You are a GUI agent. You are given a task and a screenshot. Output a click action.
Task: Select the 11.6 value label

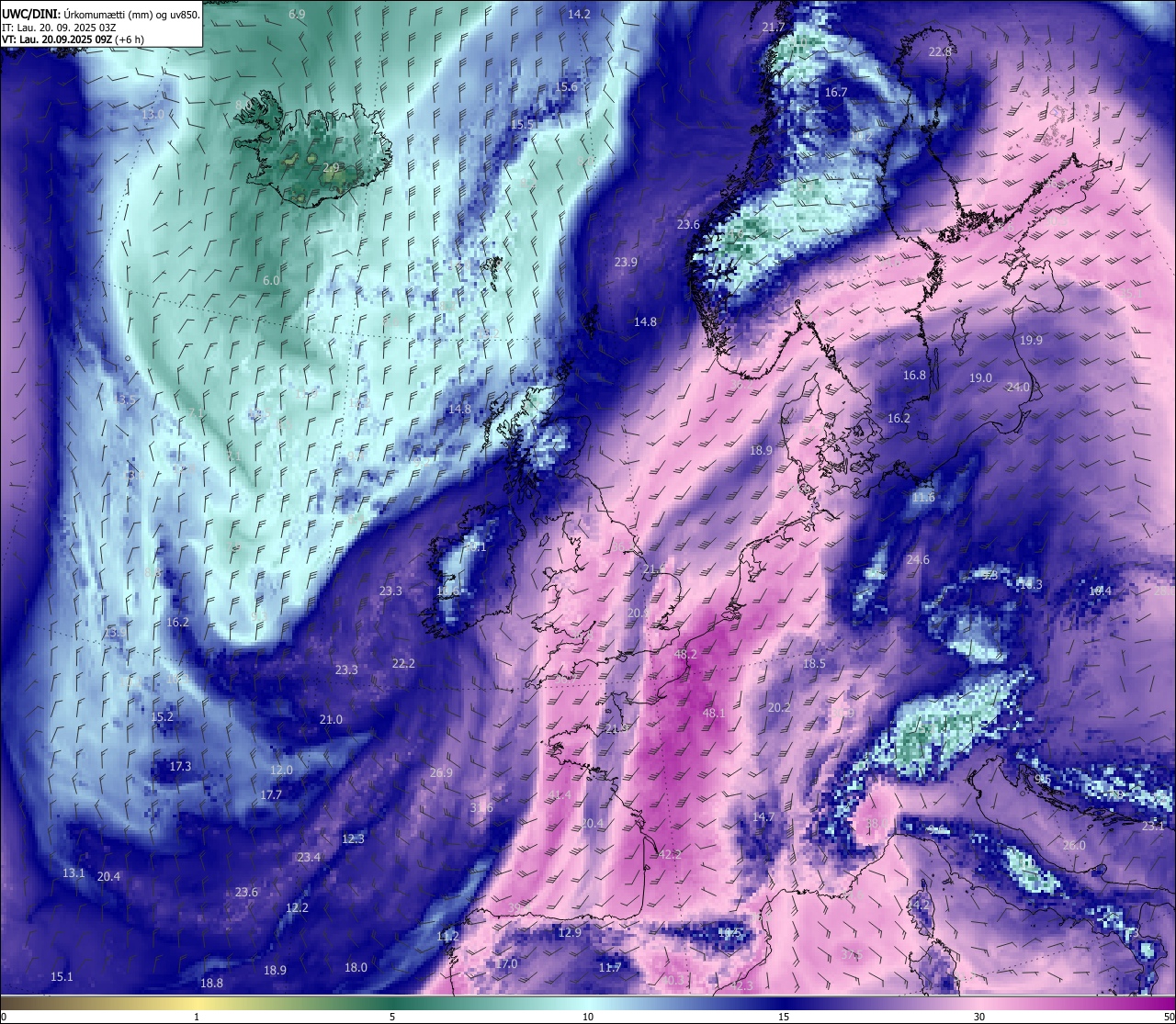(x=923, y=497)
